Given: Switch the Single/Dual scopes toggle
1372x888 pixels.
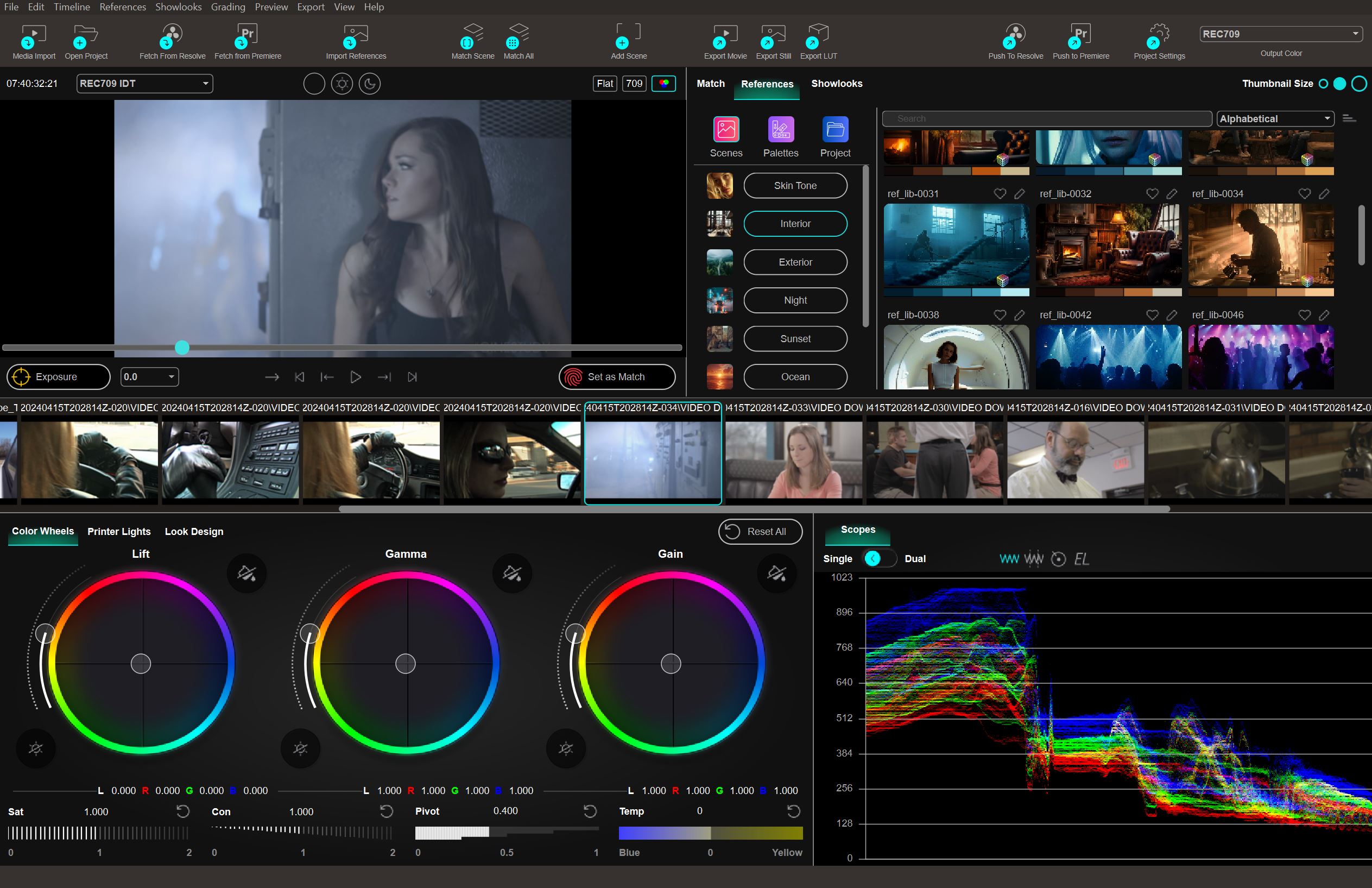Looking at the screenshot, I should click(x=880, y=558).
